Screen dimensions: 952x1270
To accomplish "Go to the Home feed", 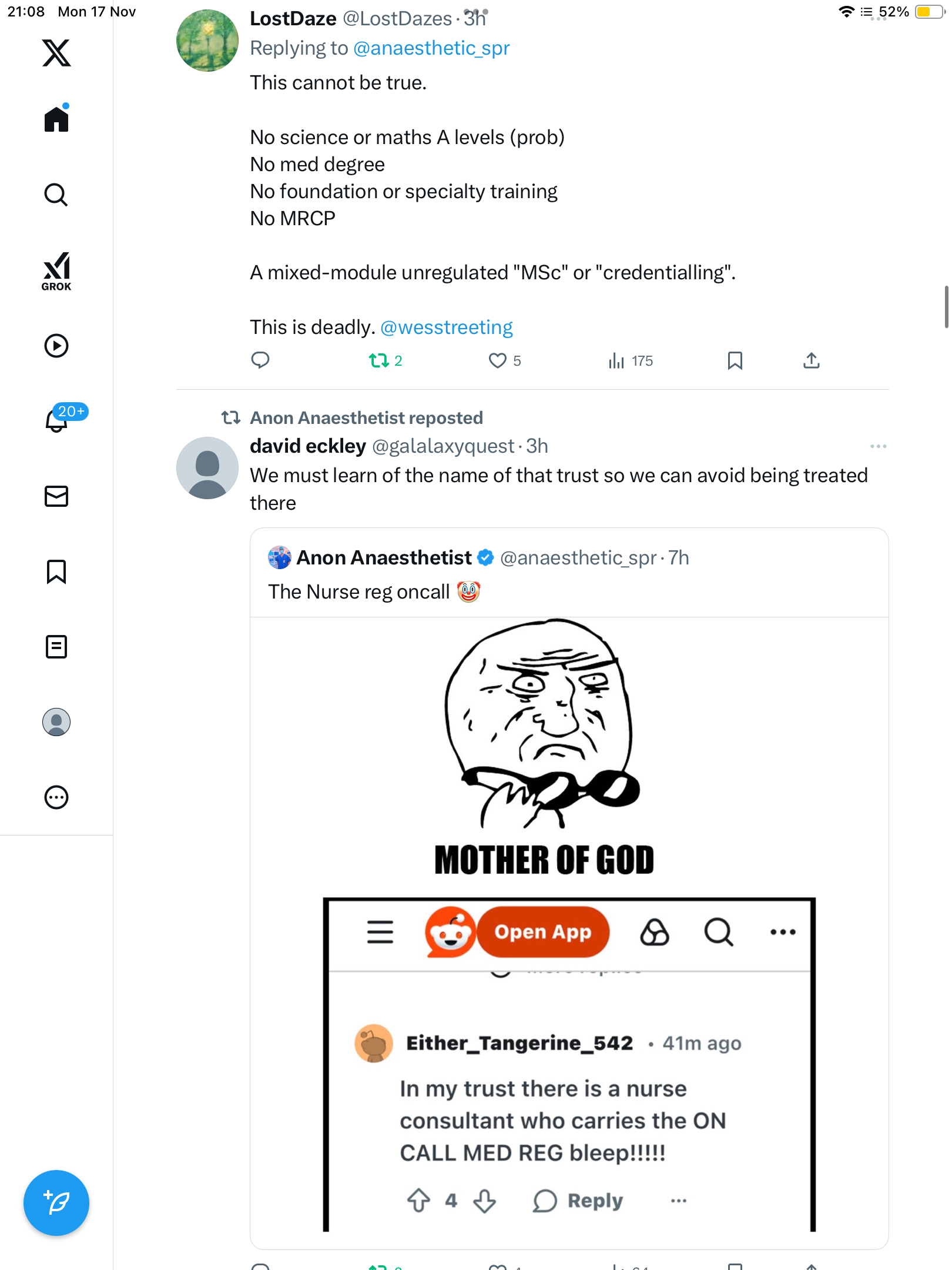I will [56, 119].
